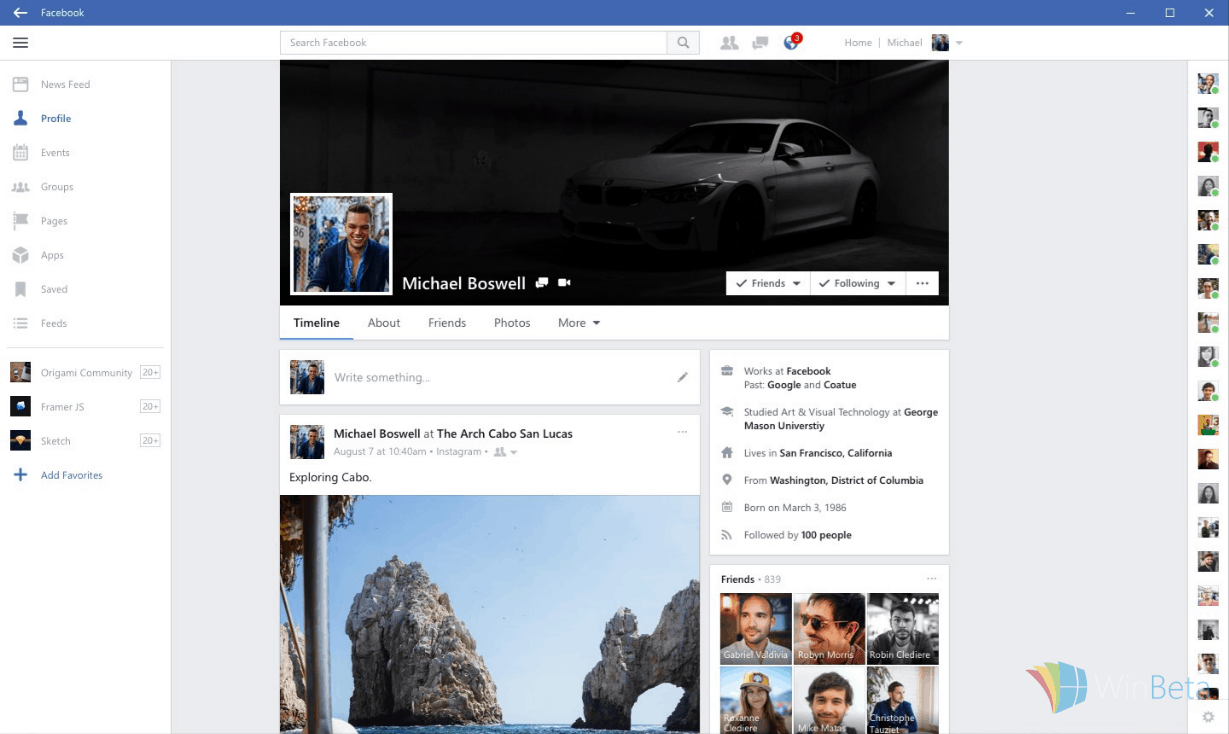This screenshot has width=1229, height=734.
Task: Click the search magnifier button
Action: [x=683, y=43]
